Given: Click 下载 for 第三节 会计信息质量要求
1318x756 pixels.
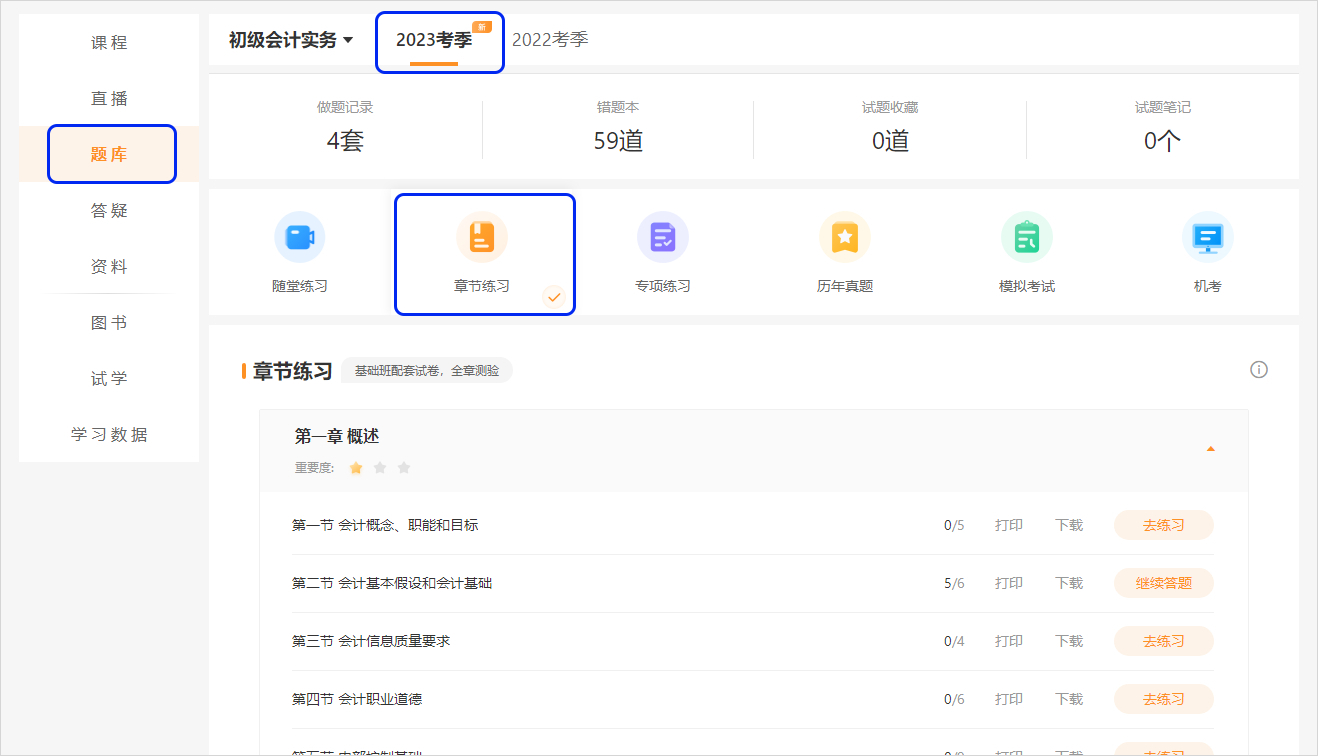Looking at the screenshot, I should [1068, 640].
